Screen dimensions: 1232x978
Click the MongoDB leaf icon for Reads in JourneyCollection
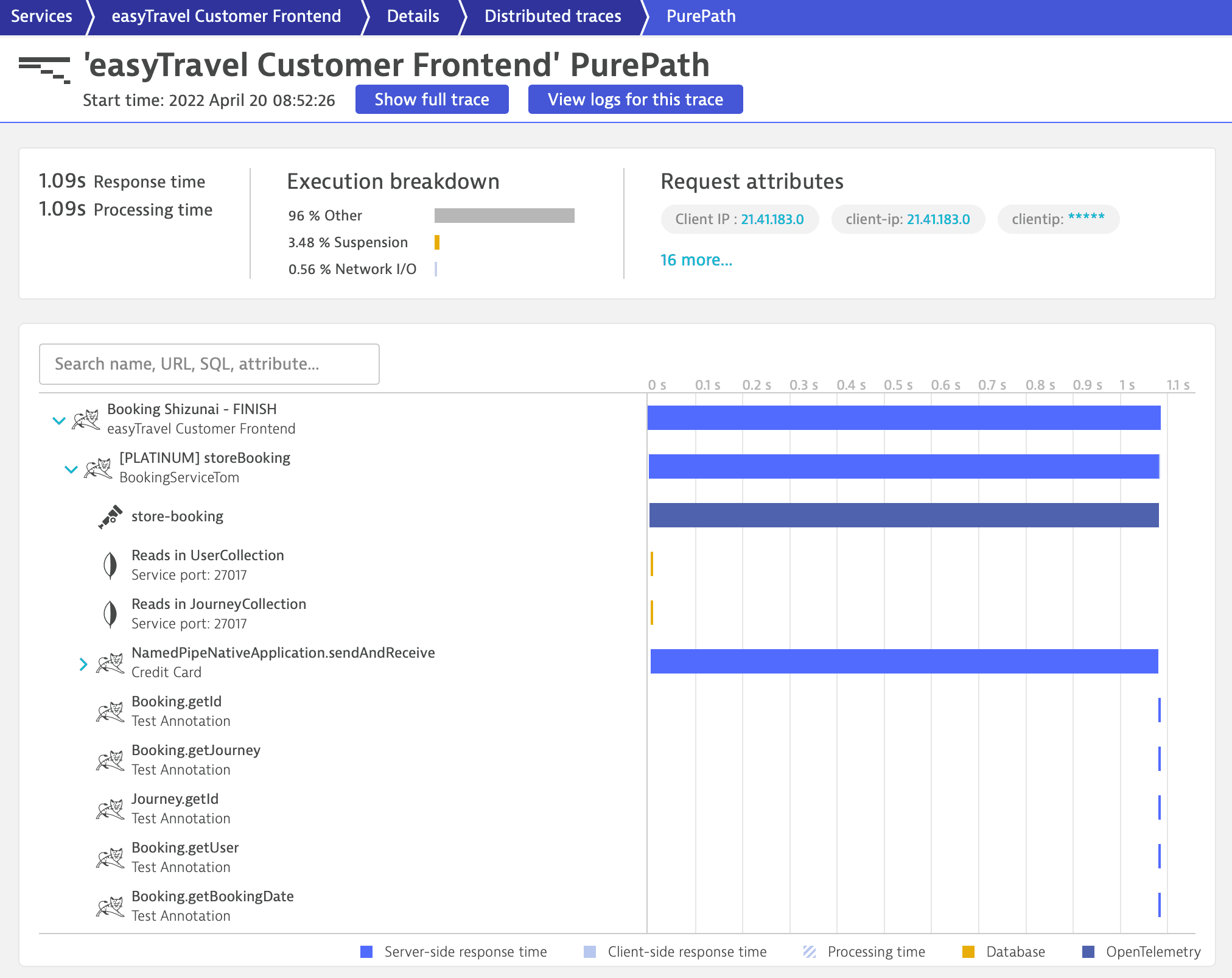click(x=110, y=614)
